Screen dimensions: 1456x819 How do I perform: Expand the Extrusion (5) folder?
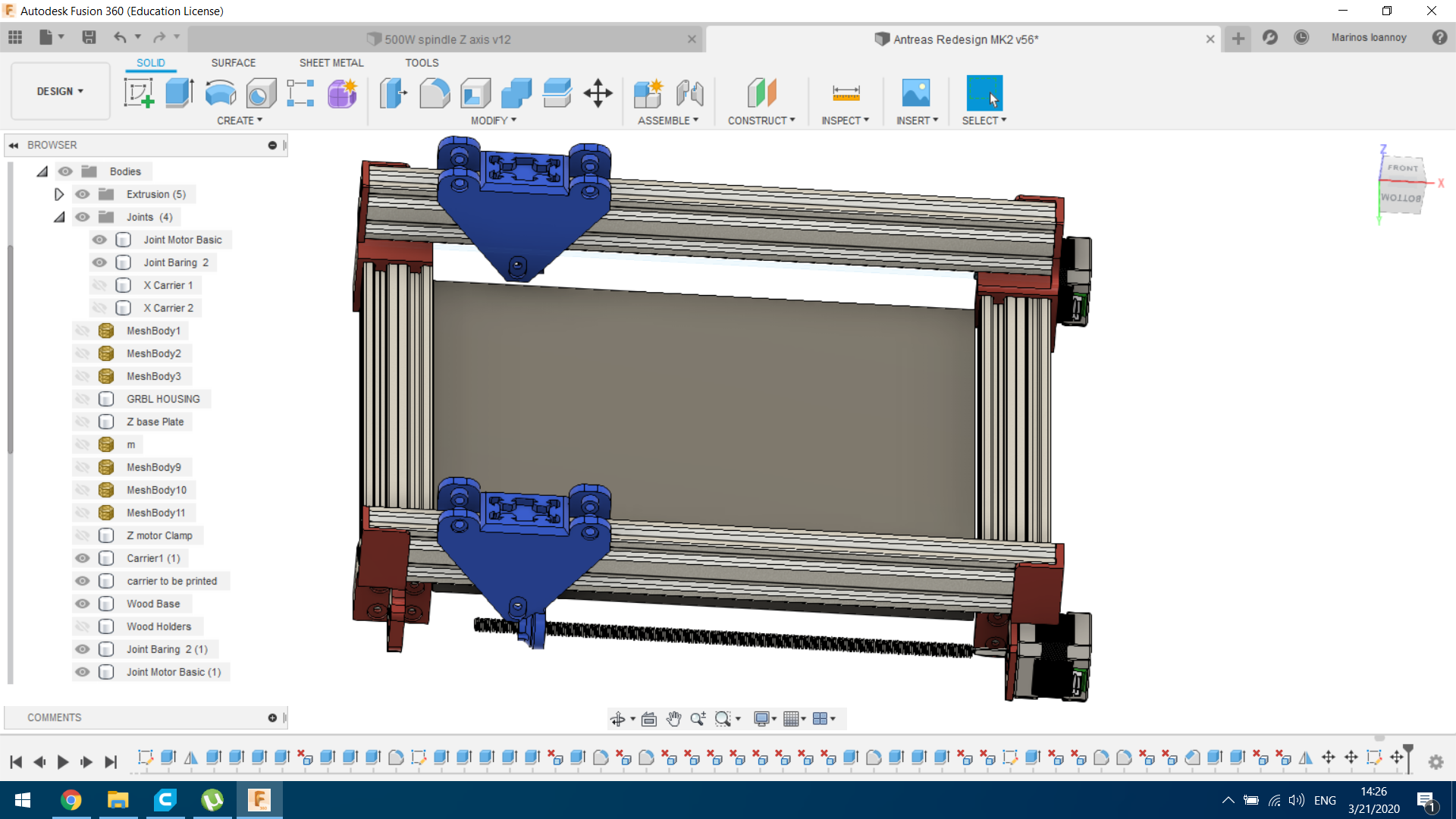(59, 194)
